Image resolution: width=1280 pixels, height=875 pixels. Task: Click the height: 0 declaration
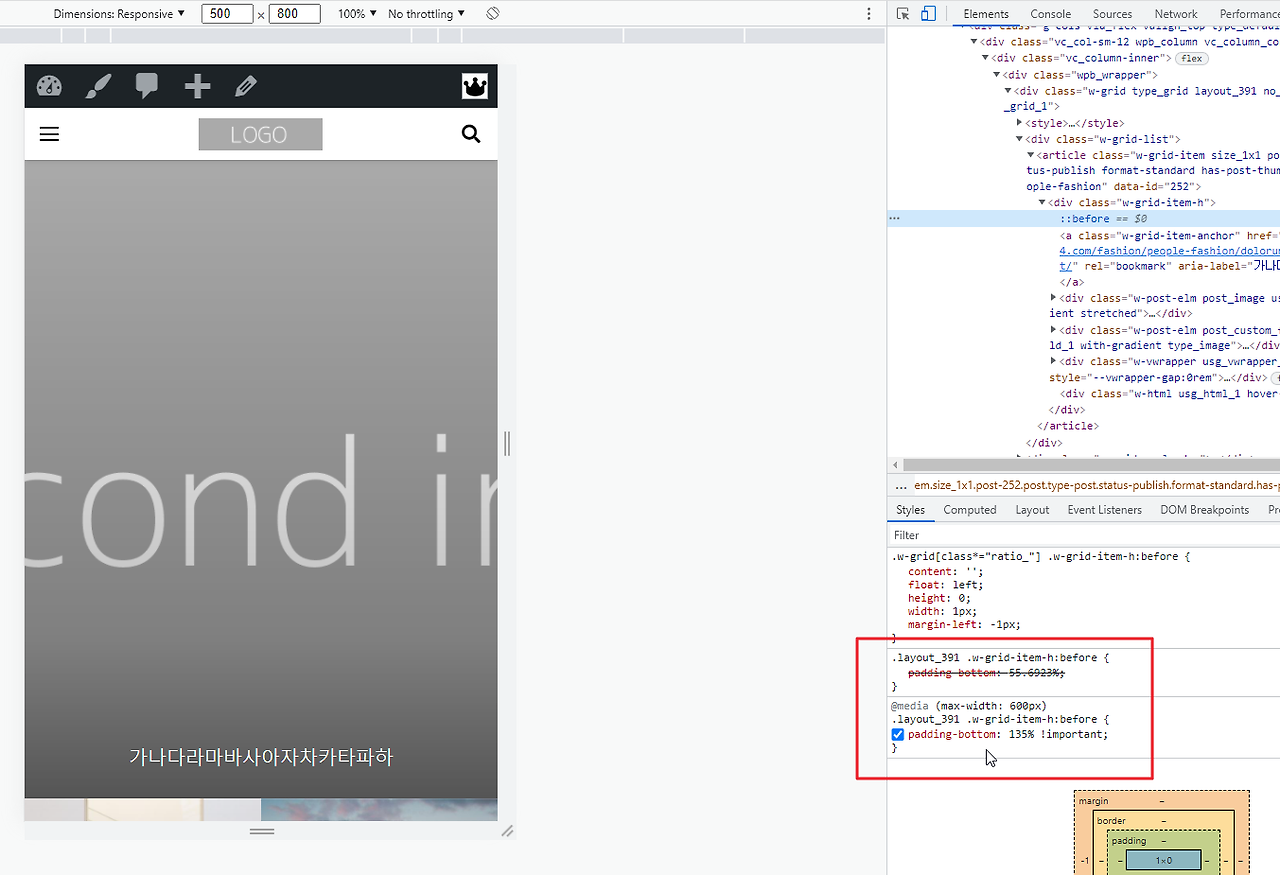tap(939, 598)
